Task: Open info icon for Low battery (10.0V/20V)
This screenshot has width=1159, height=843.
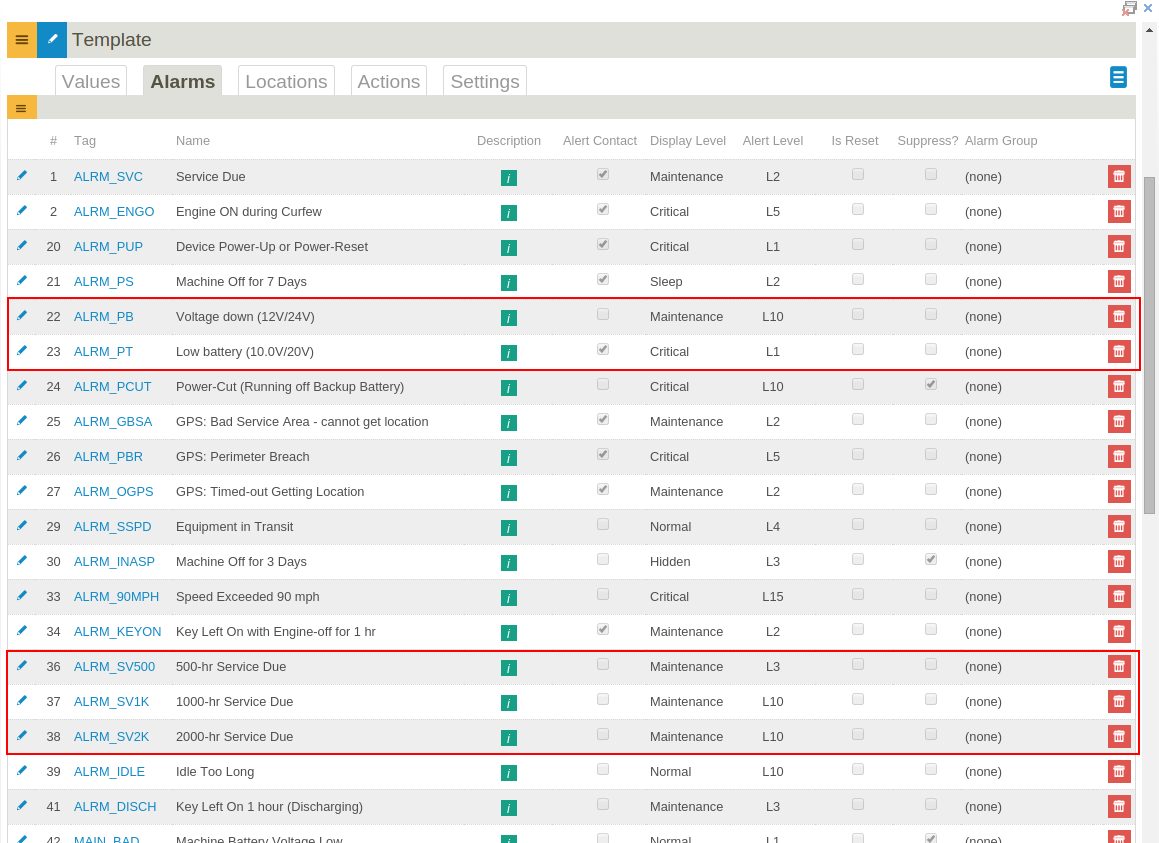Action: (509, 353)
